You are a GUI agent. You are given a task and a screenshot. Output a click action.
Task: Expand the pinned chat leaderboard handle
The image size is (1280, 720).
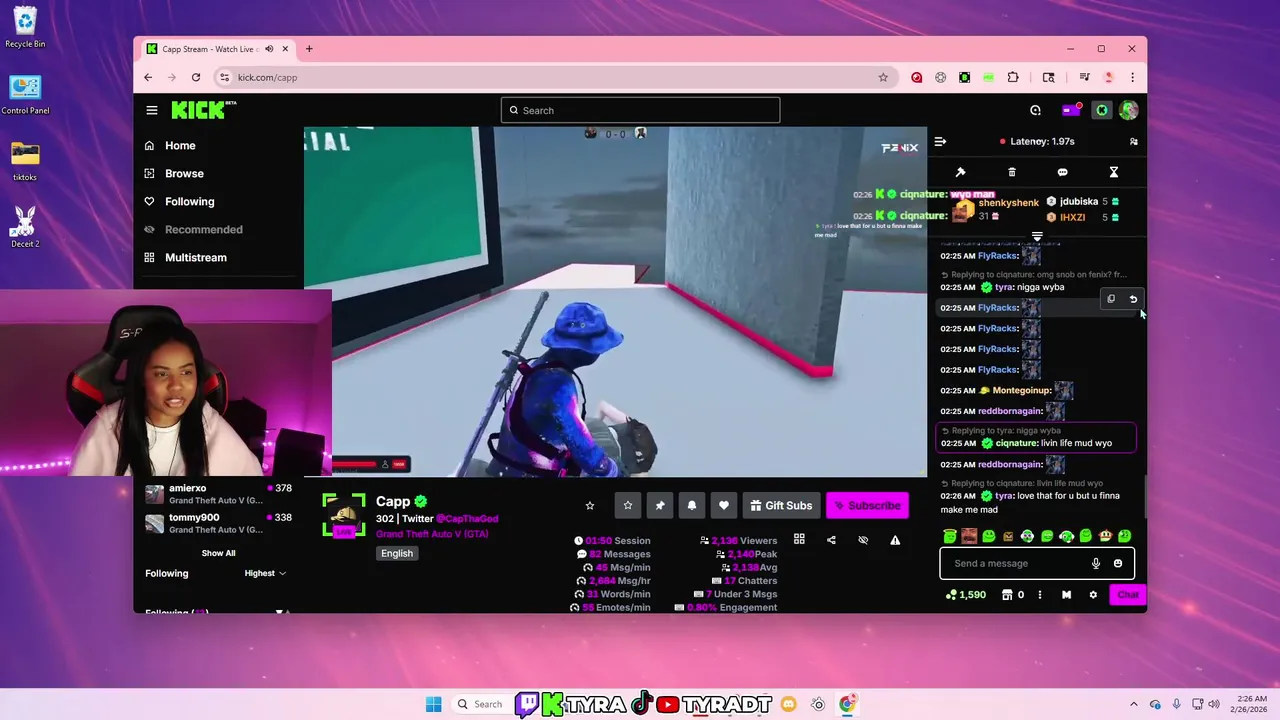(1037, 237)
